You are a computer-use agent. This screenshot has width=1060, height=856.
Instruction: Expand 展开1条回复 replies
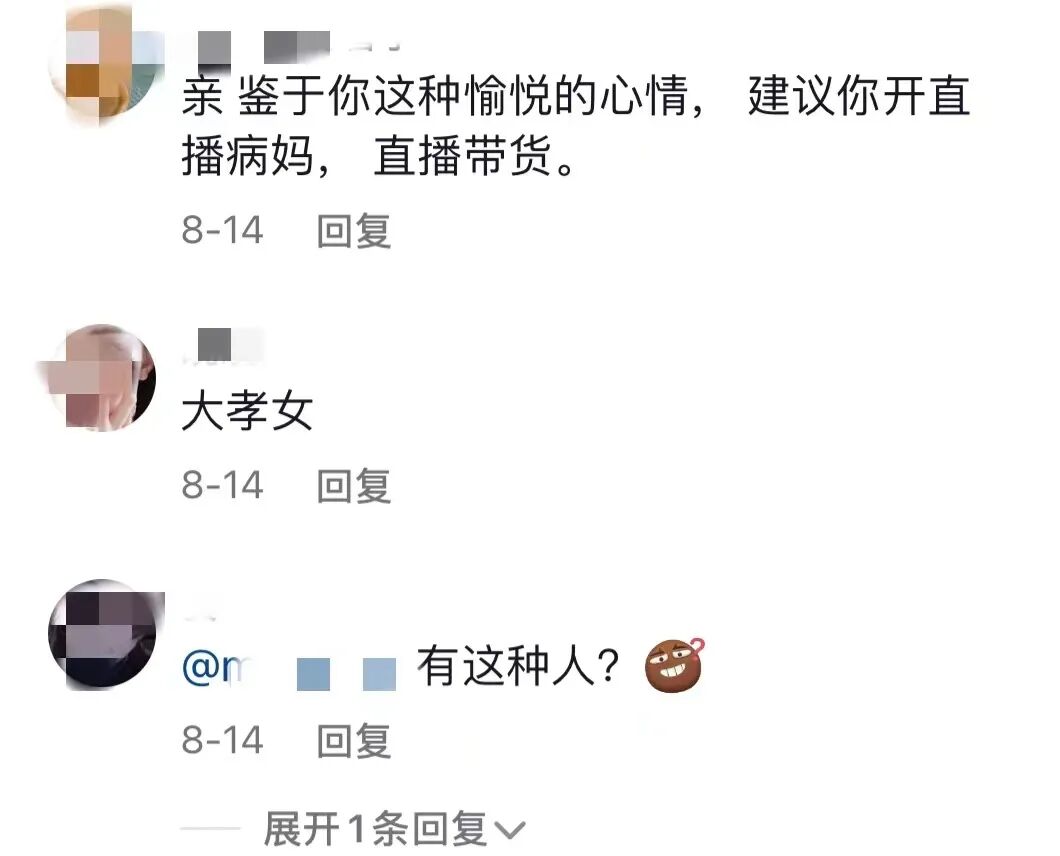[393, 829]
